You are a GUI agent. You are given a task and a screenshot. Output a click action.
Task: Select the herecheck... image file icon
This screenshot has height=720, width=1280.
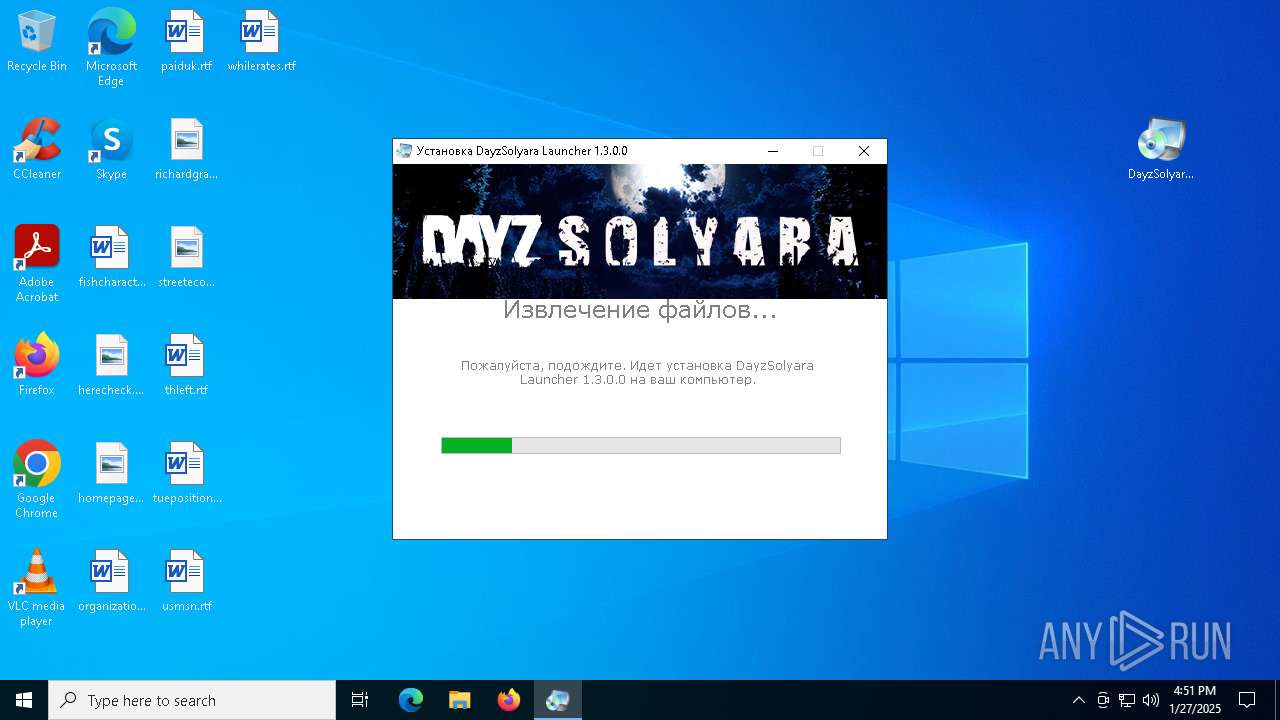(111, 366)
